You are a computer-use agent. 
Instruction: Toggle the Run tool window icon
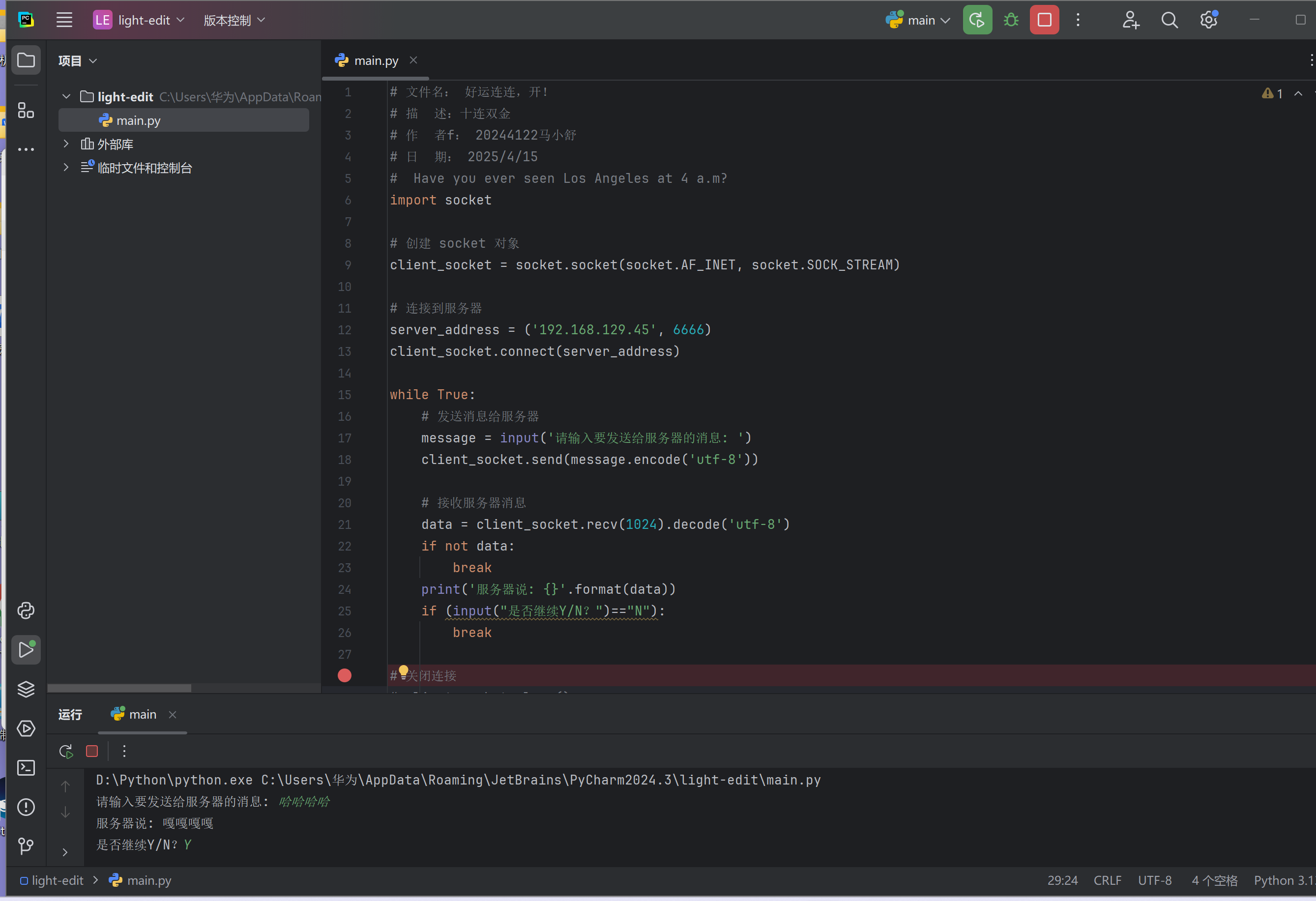[x=26, y=649]
